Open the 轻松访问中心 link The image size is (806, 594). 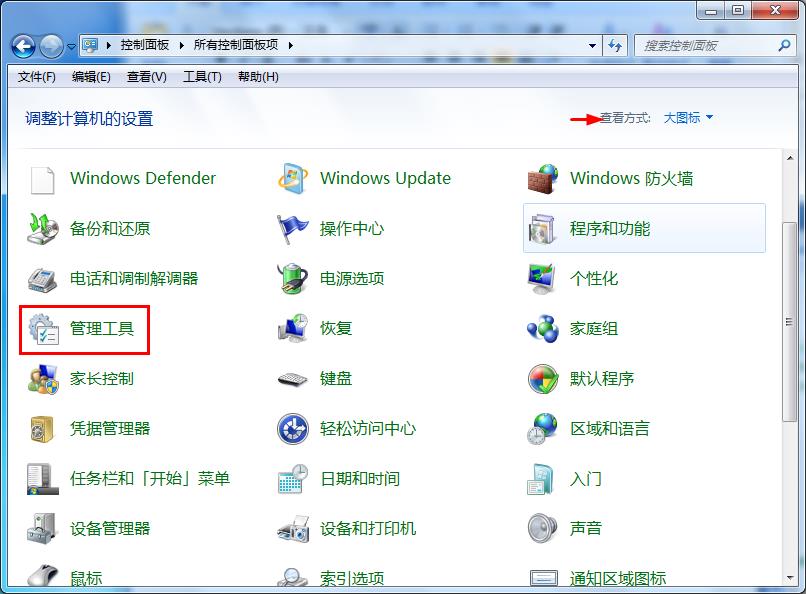(368, 429)
